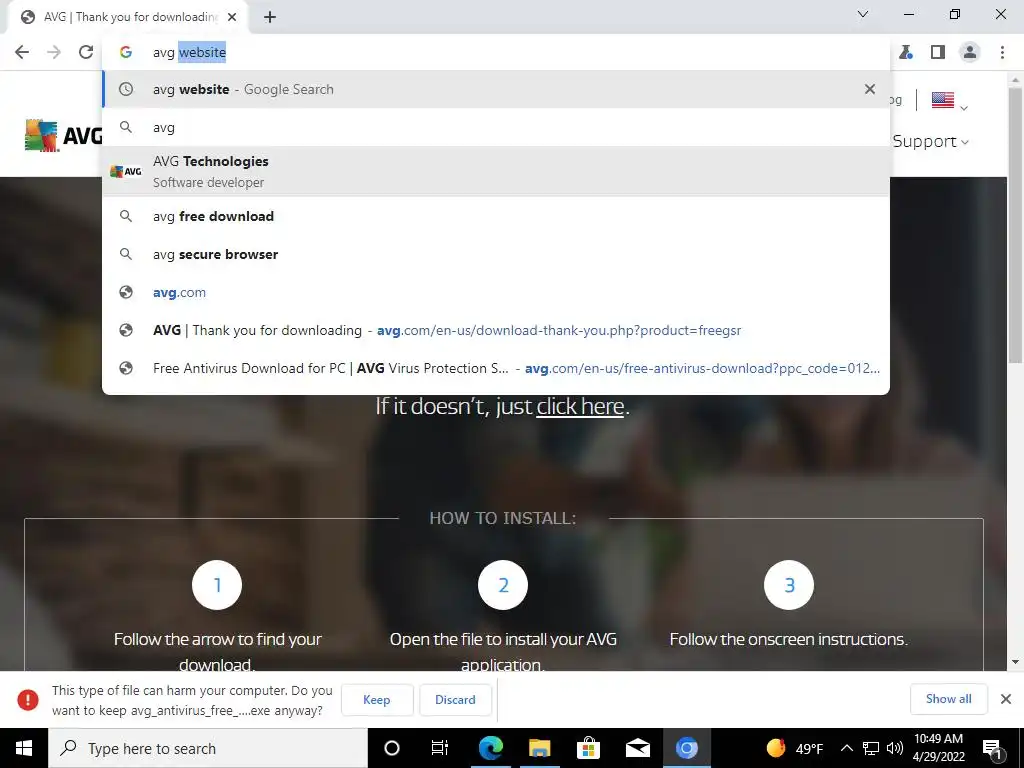The height and width of the screenshot is (768, 1024).
Task: Open the Chrome Labs flask icon
Action: point(906,52)
